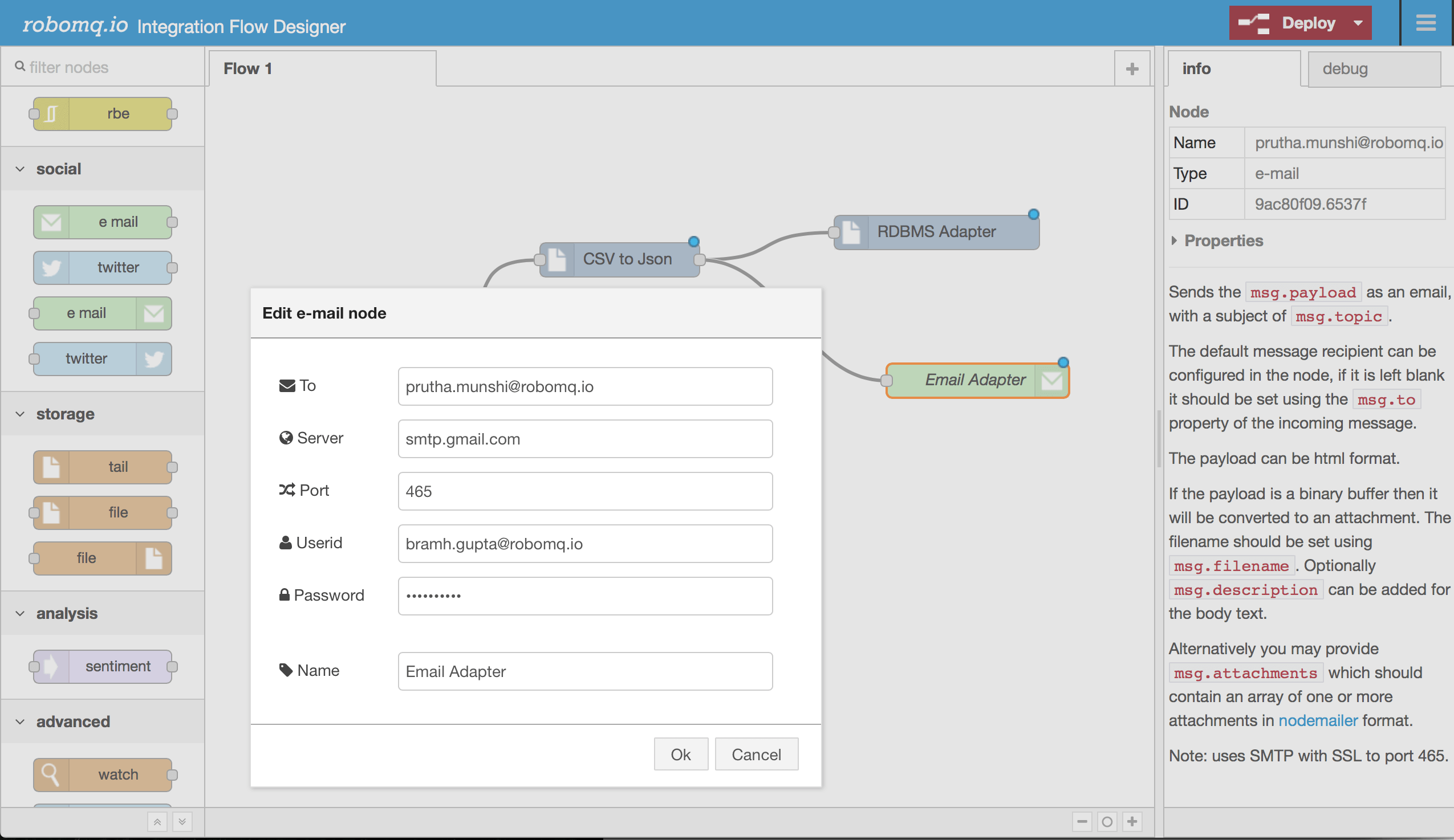Open the hamburger menu icon

pos(1425,23)
